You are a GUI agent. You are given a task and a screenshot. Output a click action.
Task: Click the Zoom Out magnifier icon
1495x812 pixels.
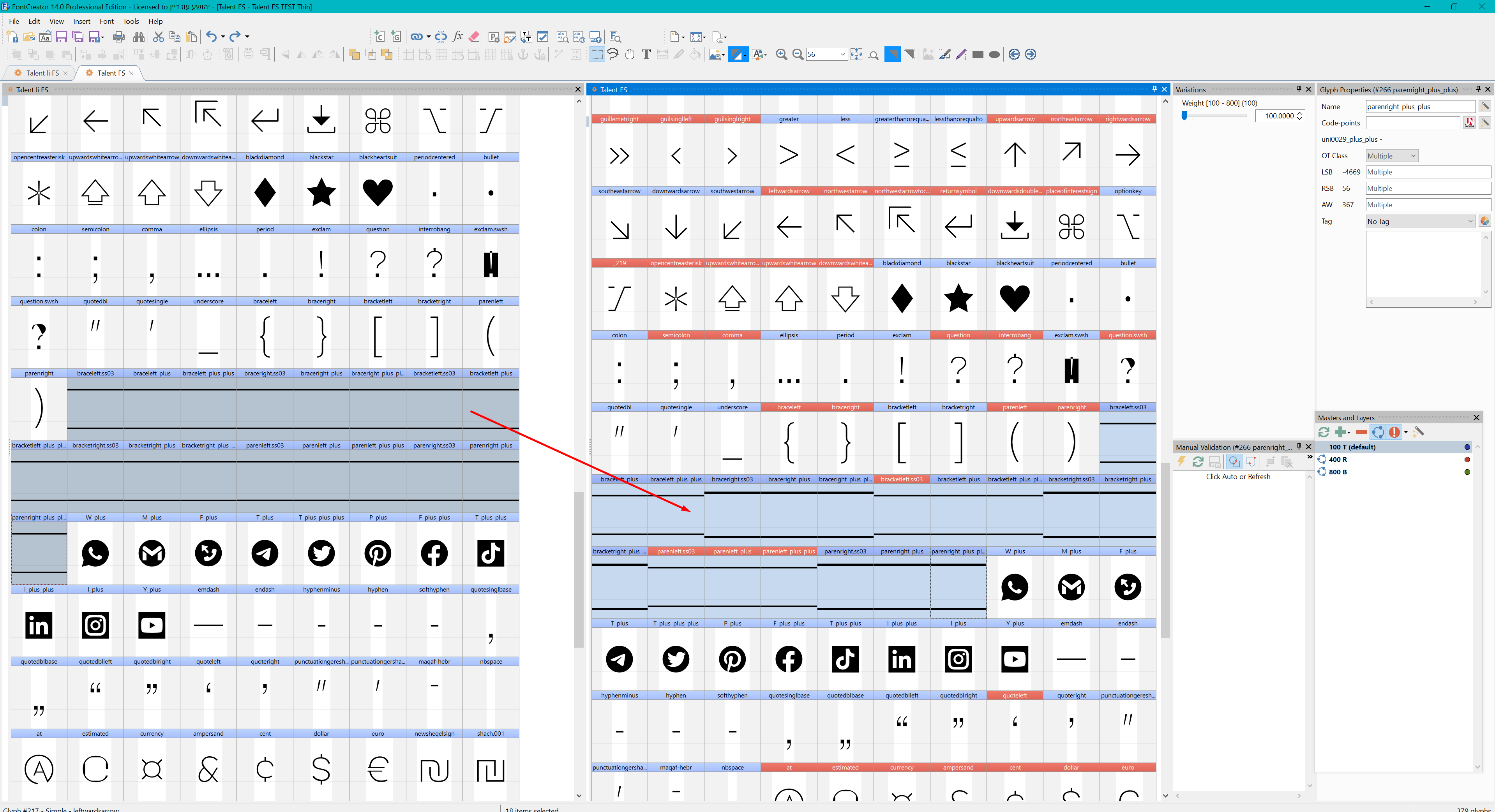pyautogui.click(x=798, y=55)
